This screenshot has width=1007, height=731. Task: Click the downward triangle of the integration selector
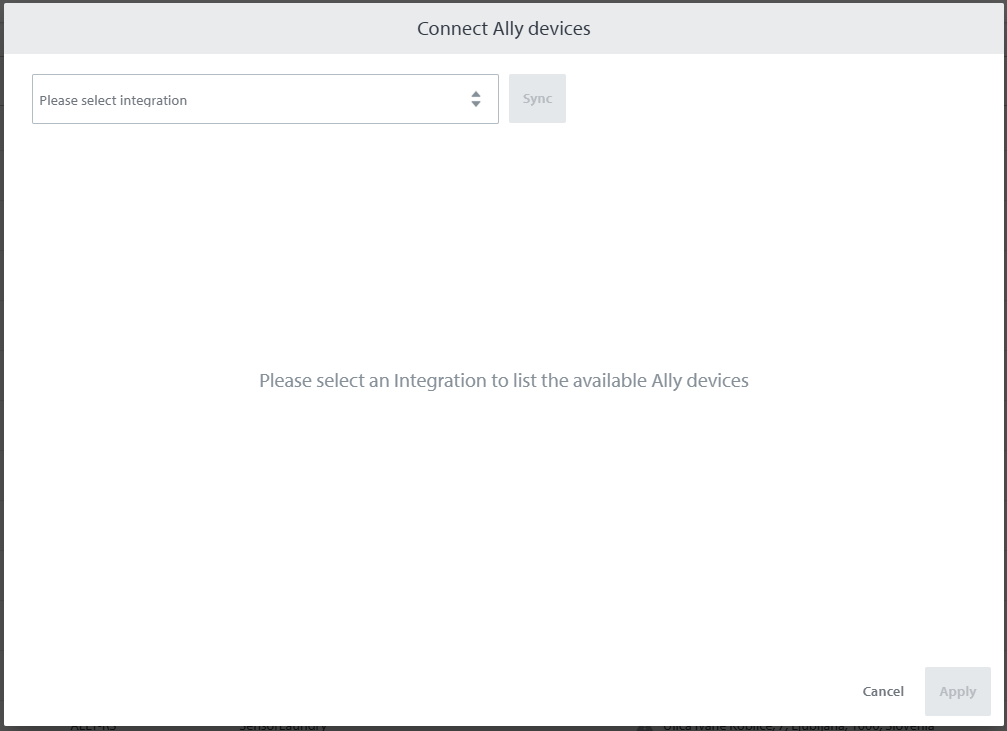476,104
